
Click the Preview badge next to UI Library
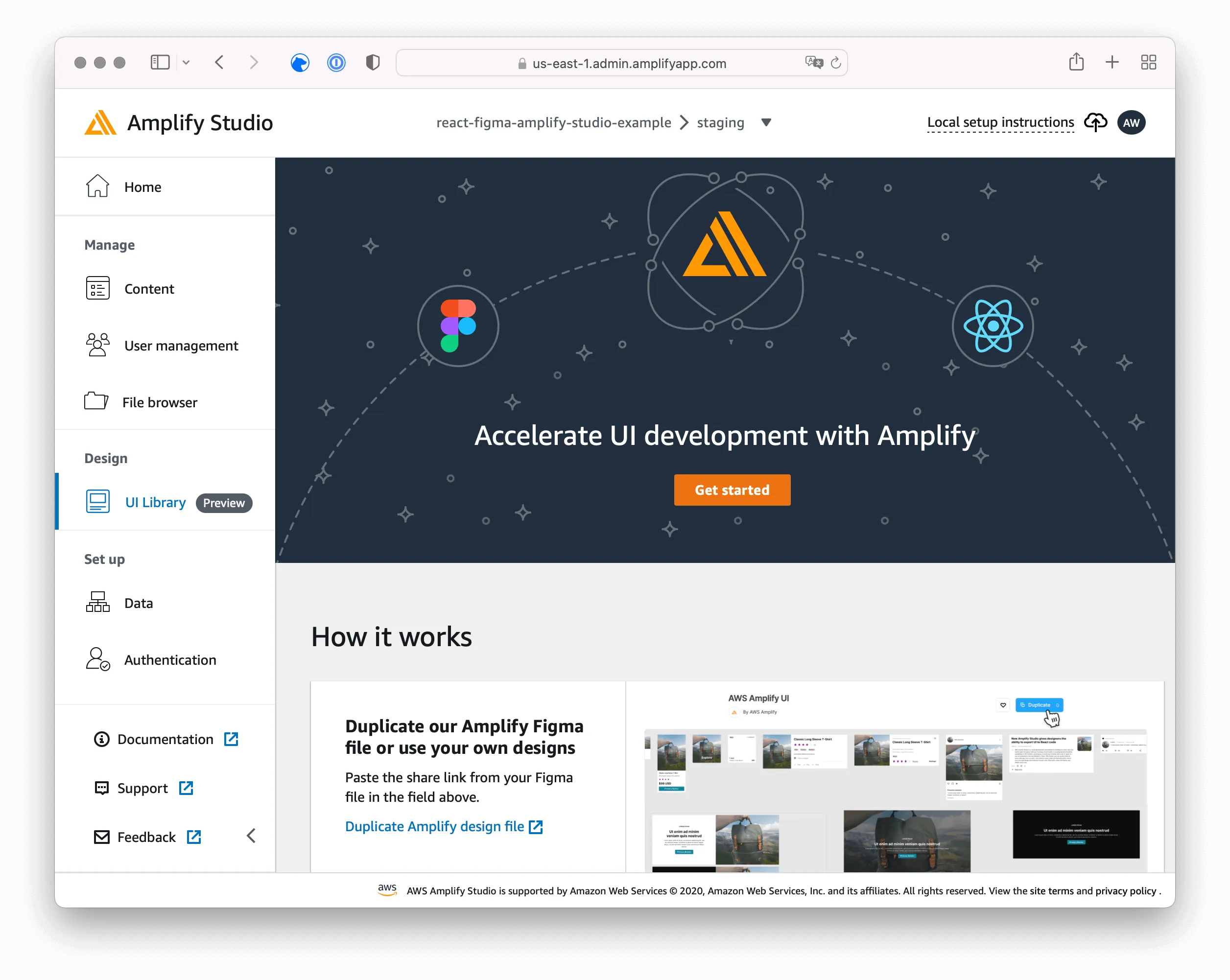[x=224, y=503]
